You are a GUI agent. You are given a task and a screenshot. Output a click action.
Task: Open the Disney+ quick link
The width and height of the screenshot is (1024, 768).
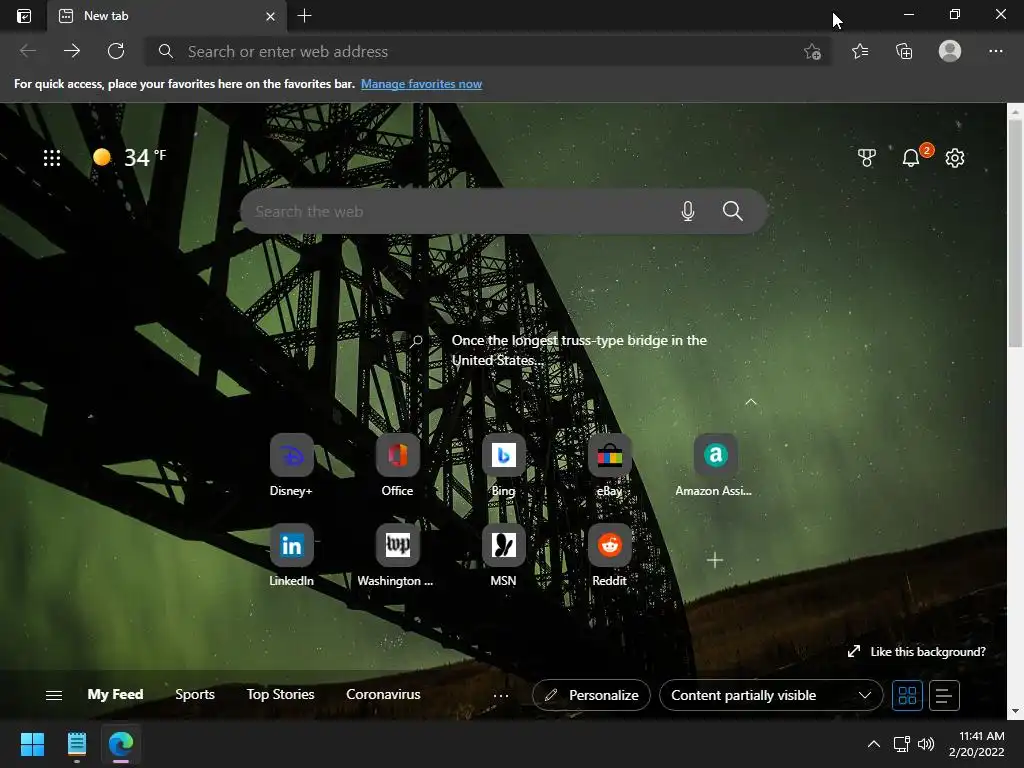coord(291,465)
